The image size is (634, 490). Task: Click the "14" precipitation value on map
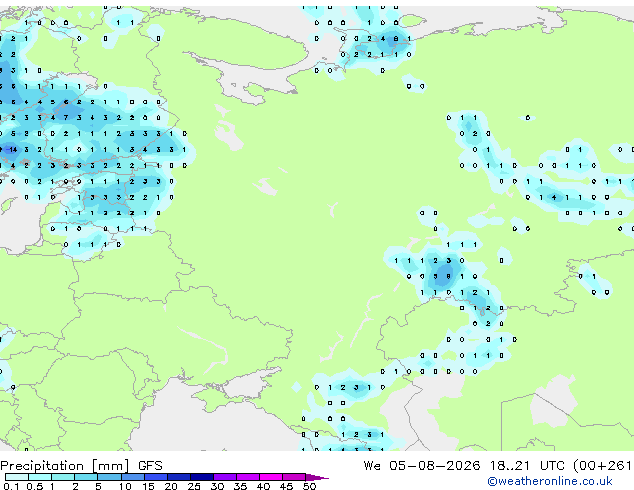point(13,150)
